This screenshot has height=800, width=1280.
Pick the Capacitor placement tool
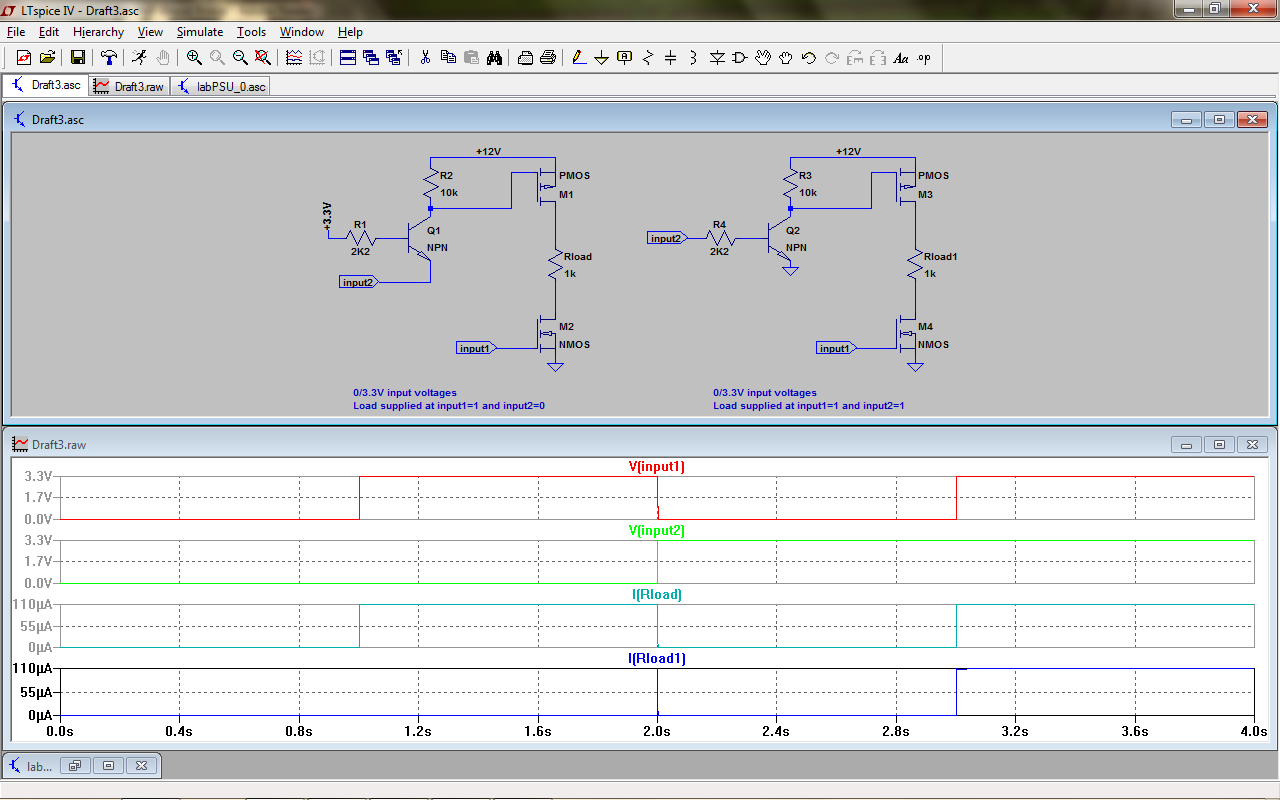click(671, 58)
